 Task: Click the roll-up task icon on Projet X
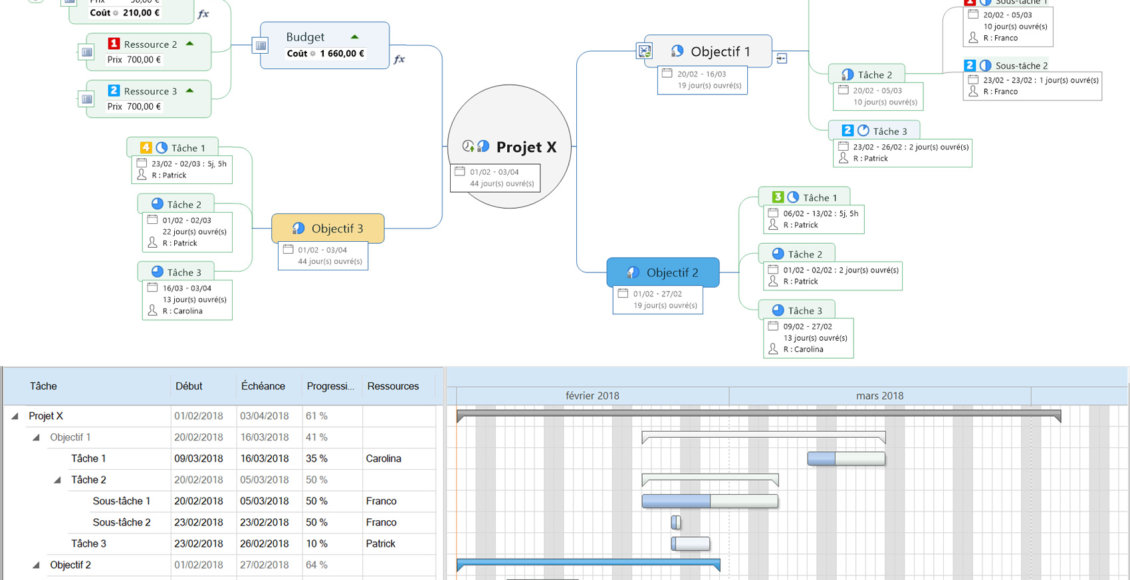(x=468, y=147)
